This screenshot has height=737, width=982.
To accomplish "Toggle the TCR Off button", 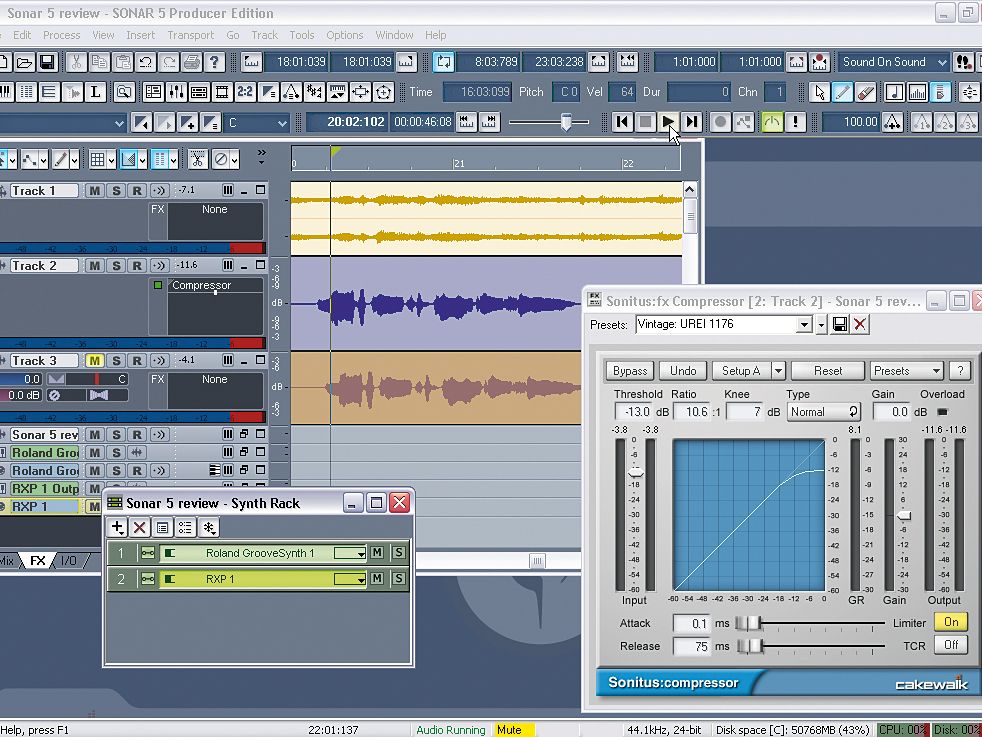I will point(951,645).
